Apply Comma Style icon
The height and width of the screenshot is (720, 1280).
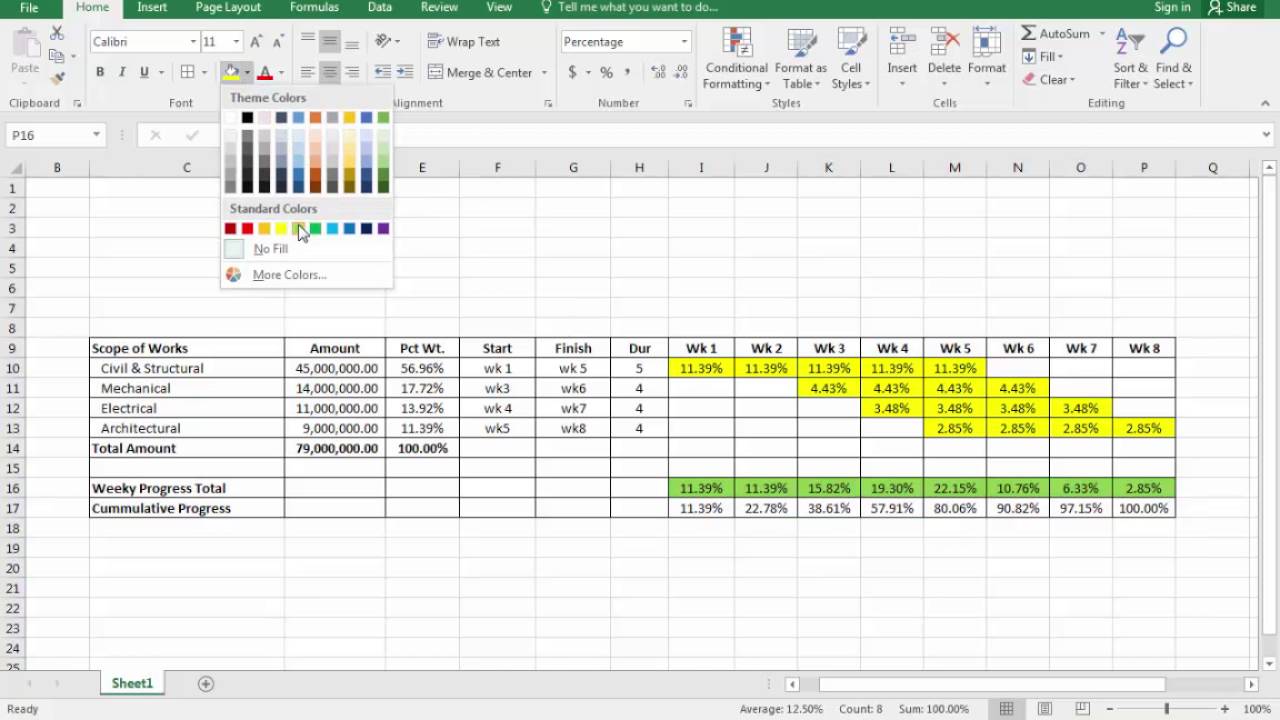(x=628, y=72)
